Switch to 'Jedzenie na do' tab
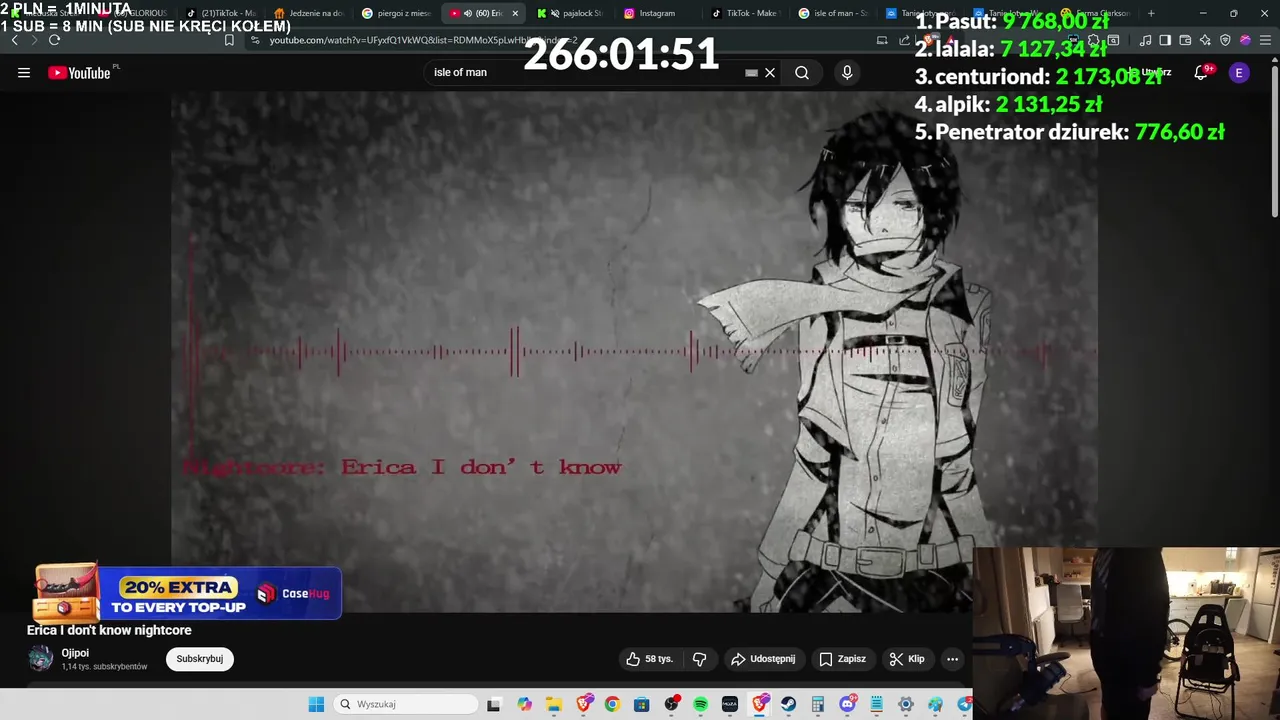The height and width of the screenshot is (720, 1280). point(311,13)
